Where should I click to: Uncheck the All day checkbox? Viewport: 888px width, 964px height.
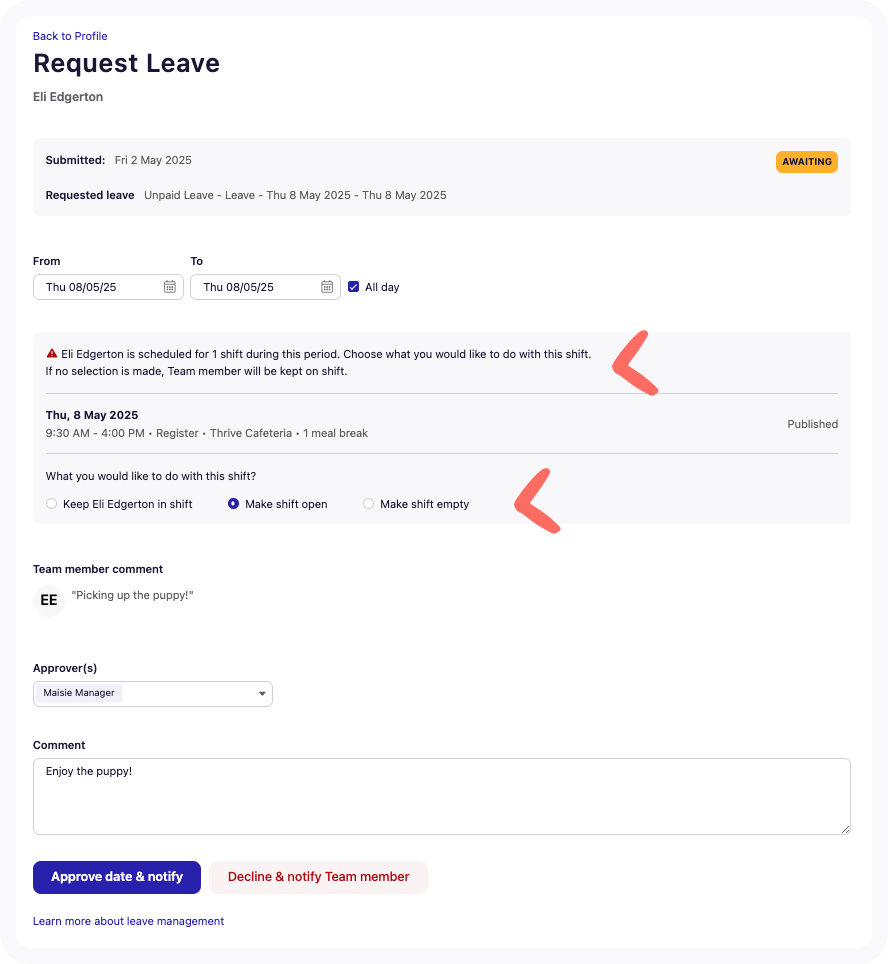click(x=354, y=286)
